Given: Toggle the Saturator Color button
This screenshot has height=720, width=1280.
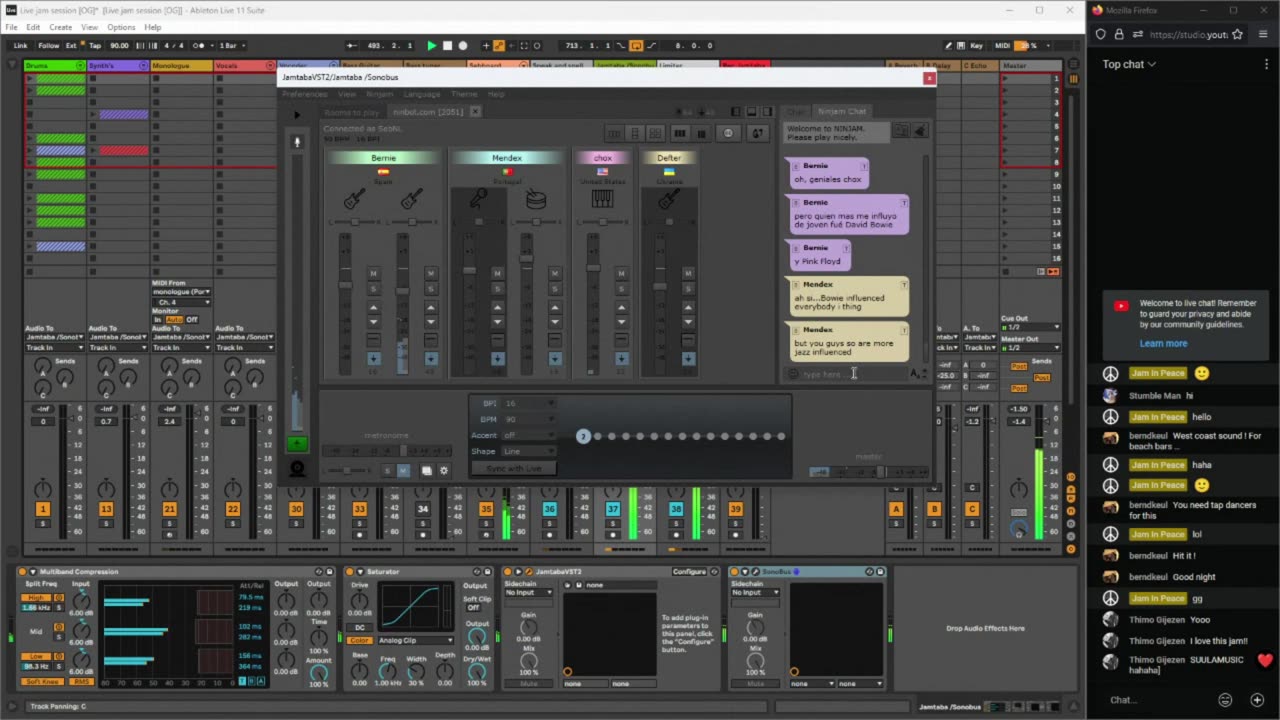Looking at the screenshot, I should click(358, 640).
